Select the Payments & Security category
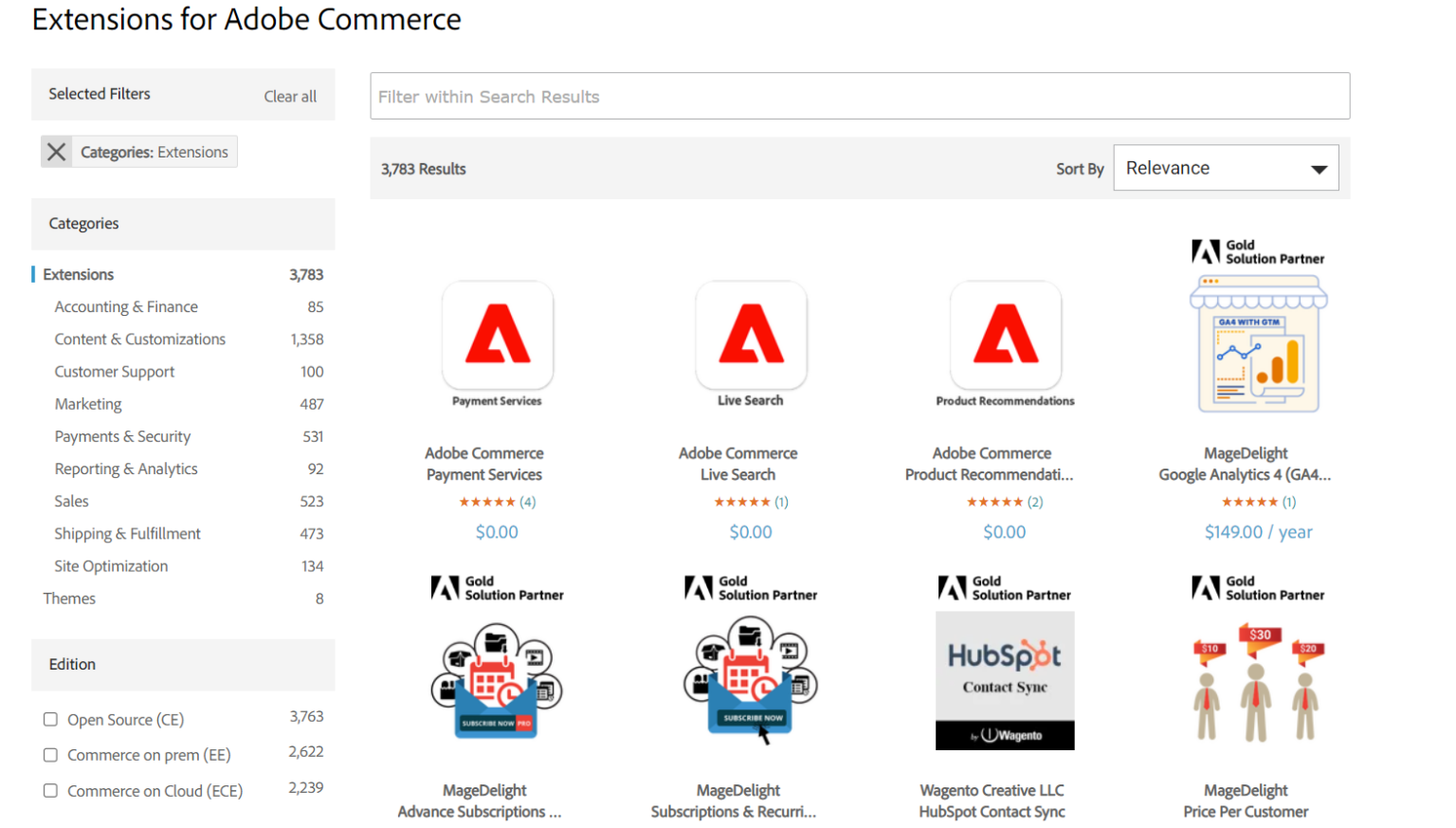1456x828 pixels. (122, 436)
